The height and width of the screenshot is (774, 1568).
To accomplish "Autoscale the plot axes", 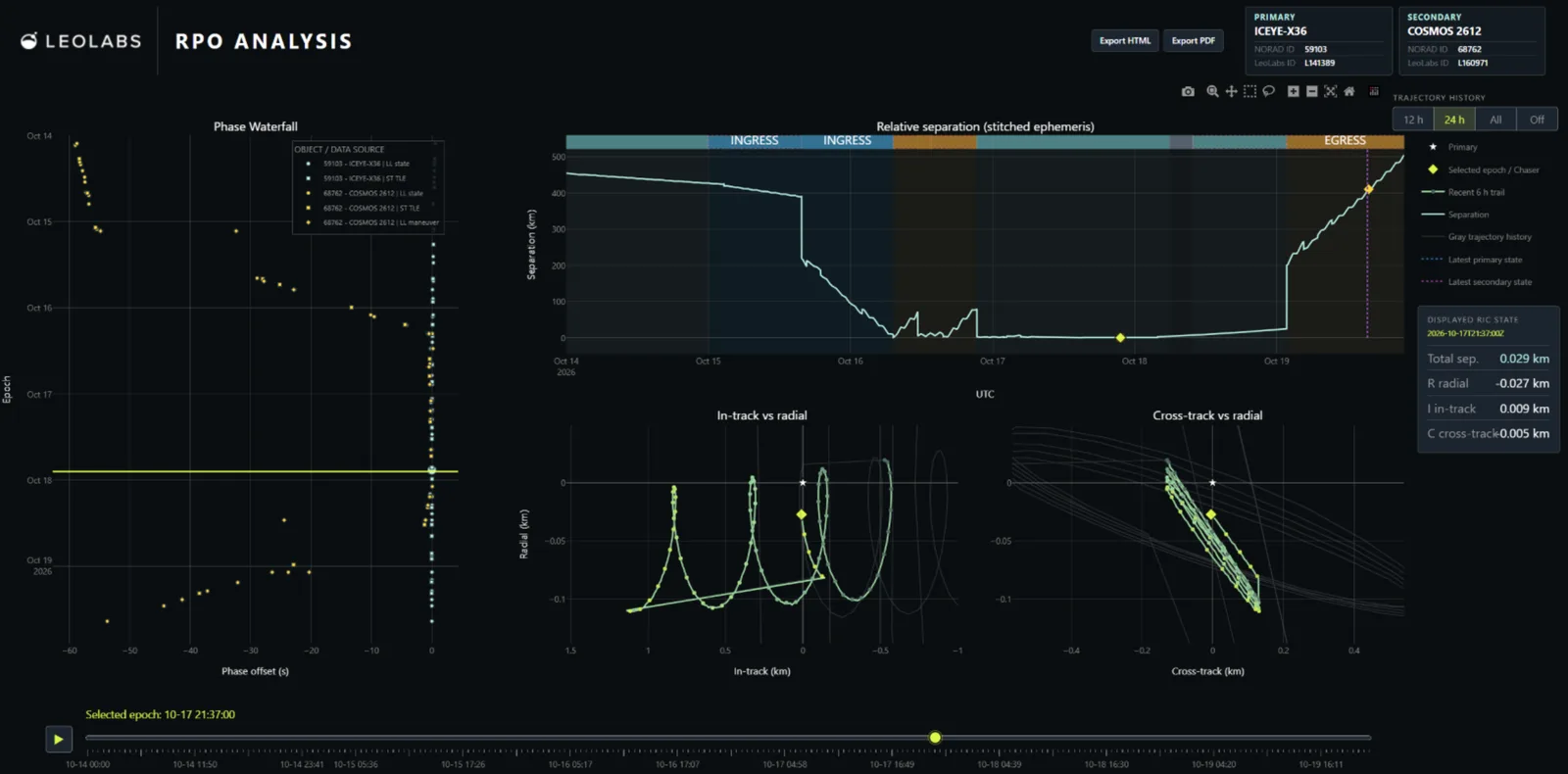I will 1330,91.
